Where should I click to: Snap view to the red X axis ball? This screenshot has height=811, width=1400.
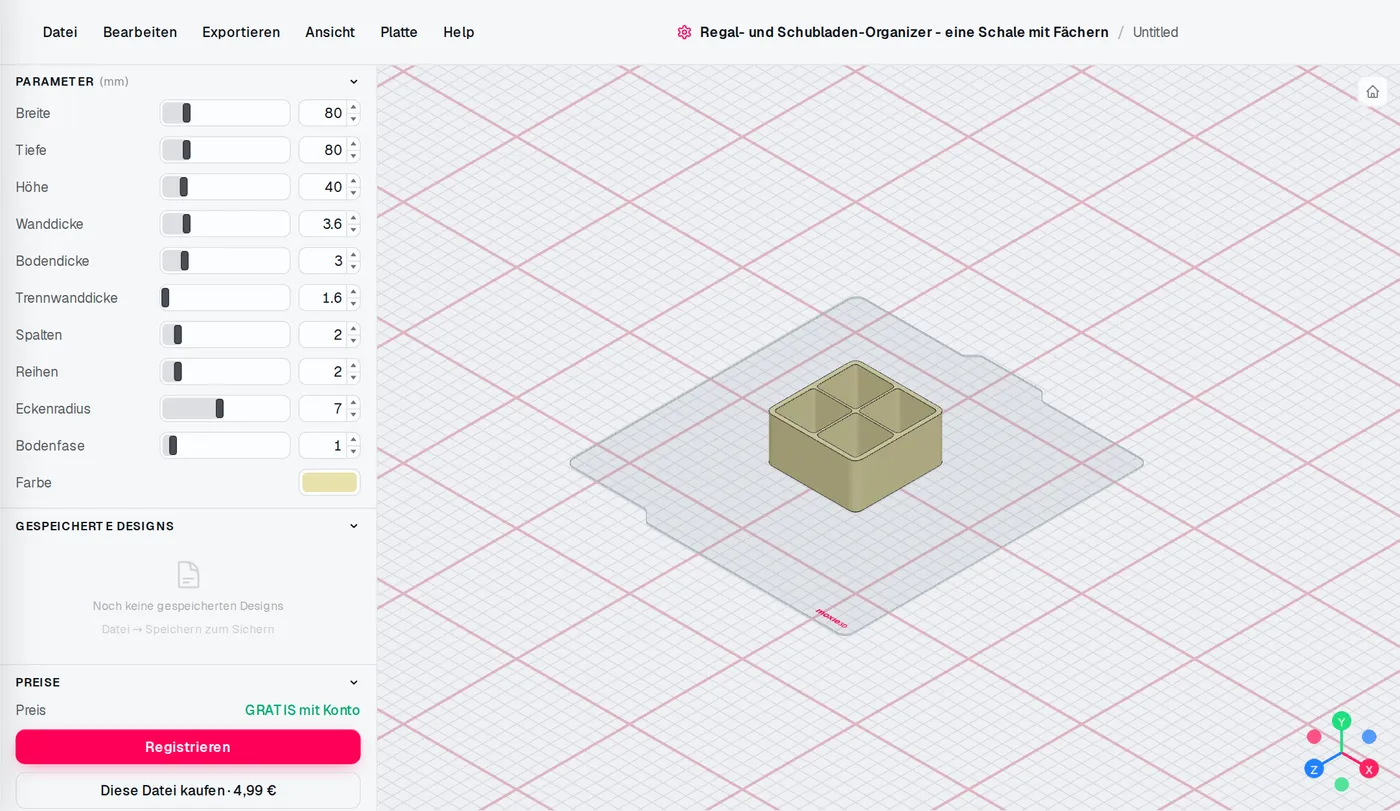tap(1369, 769)
